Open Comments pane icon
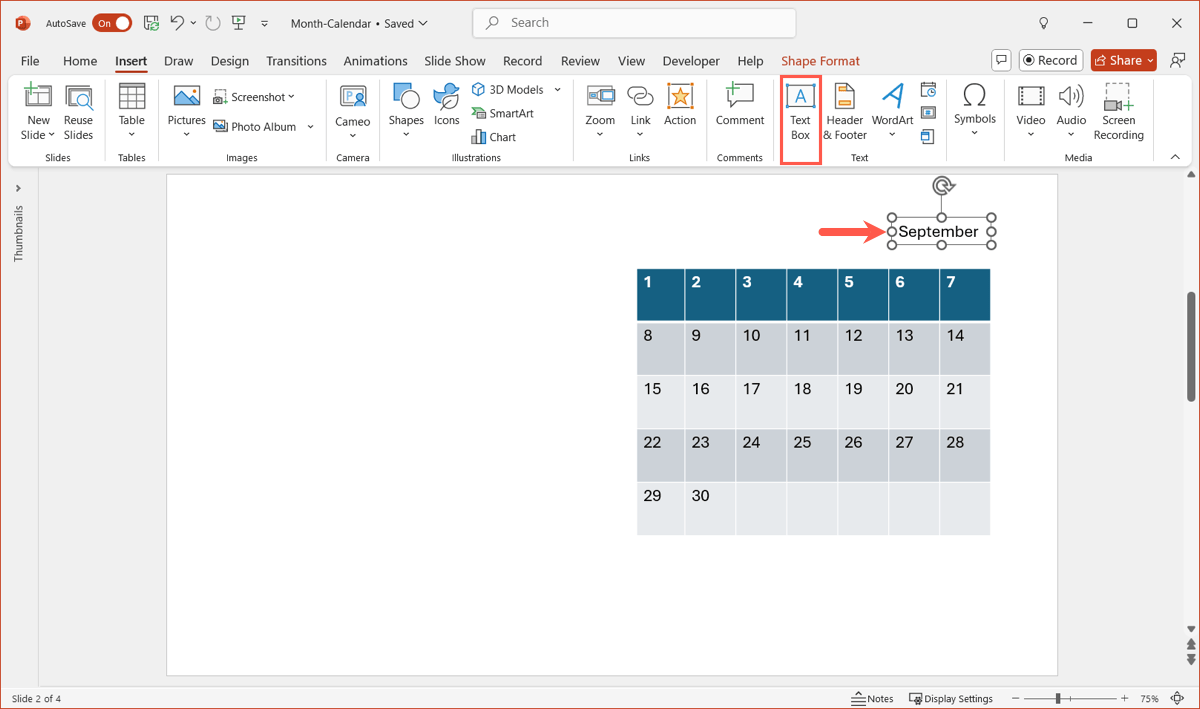The height and width of the screenshot is (709, 1200). pyautogui.click(x=1001, y=60)
